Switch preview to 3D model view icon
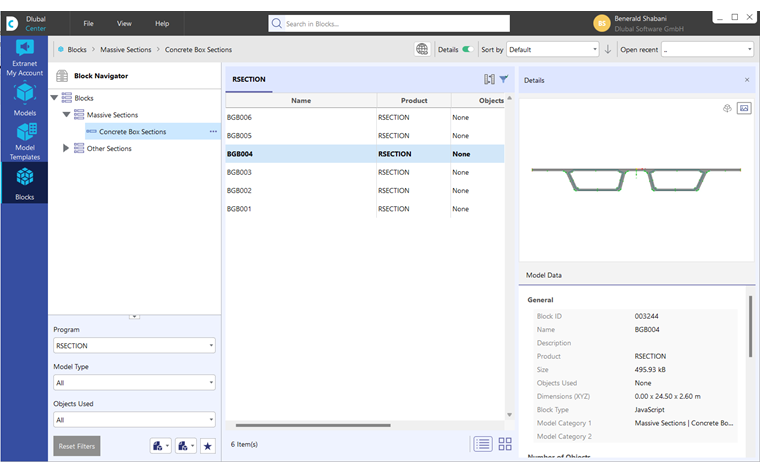Screen dimensions: 760x473 coord(727,108)
